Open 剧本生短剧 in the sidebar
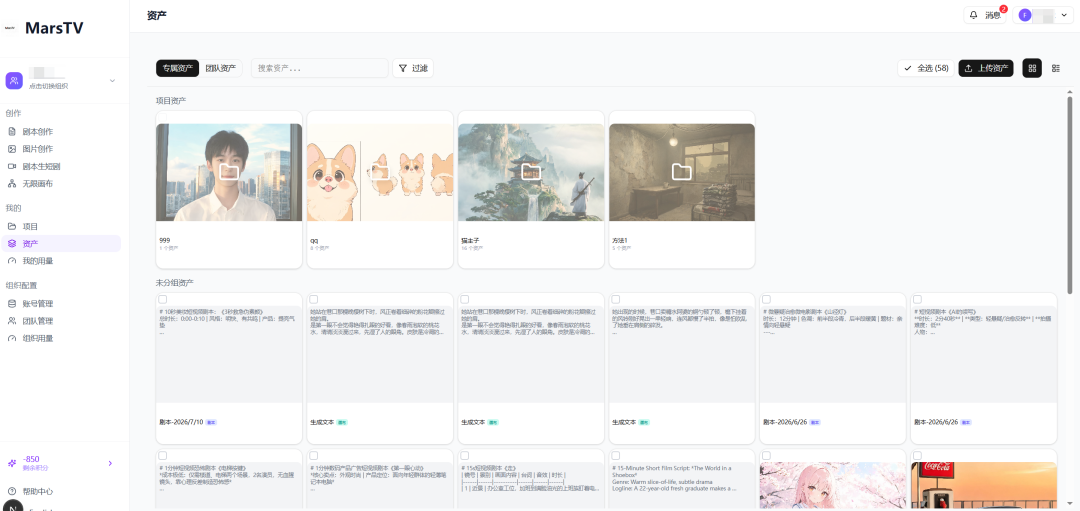Viewport: 1080px width, 511px height. [x=41, y=166]
